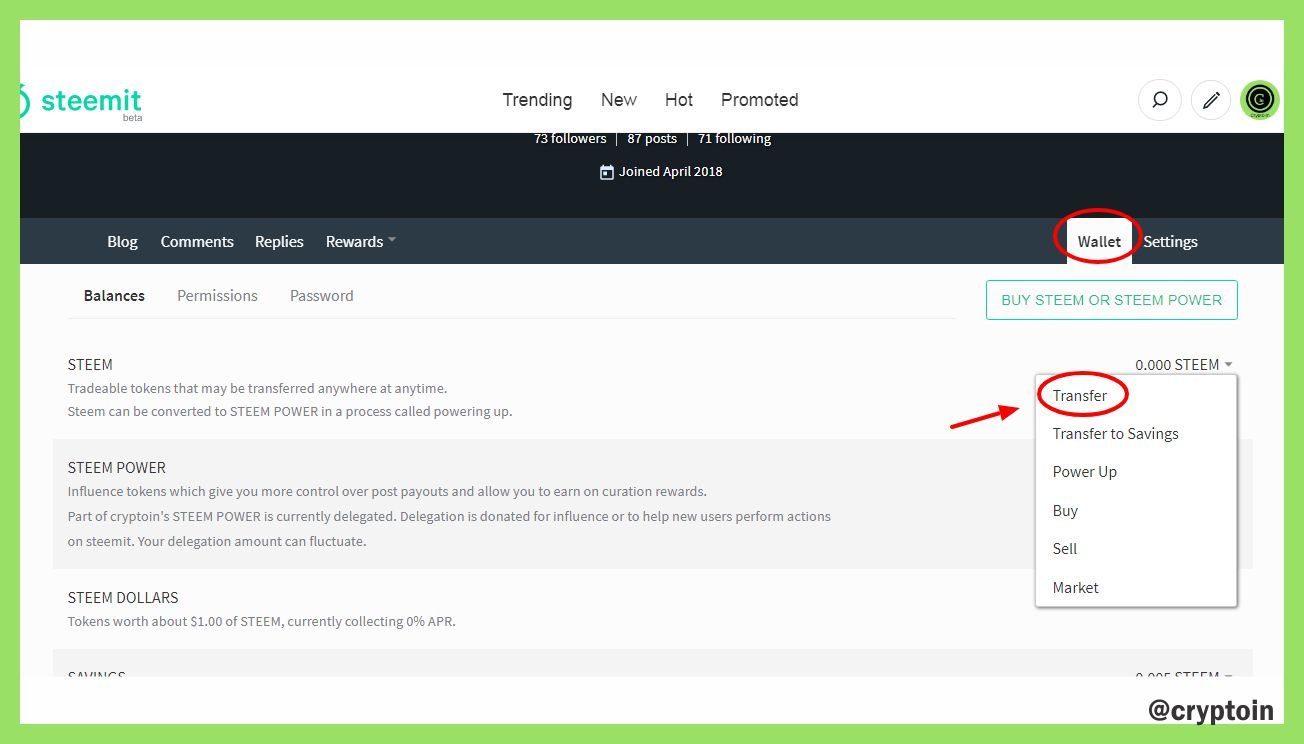This screenshot has height=744, width=1304.
Task: Select Sell in the dropdown menu
Action: point(1065,548)
